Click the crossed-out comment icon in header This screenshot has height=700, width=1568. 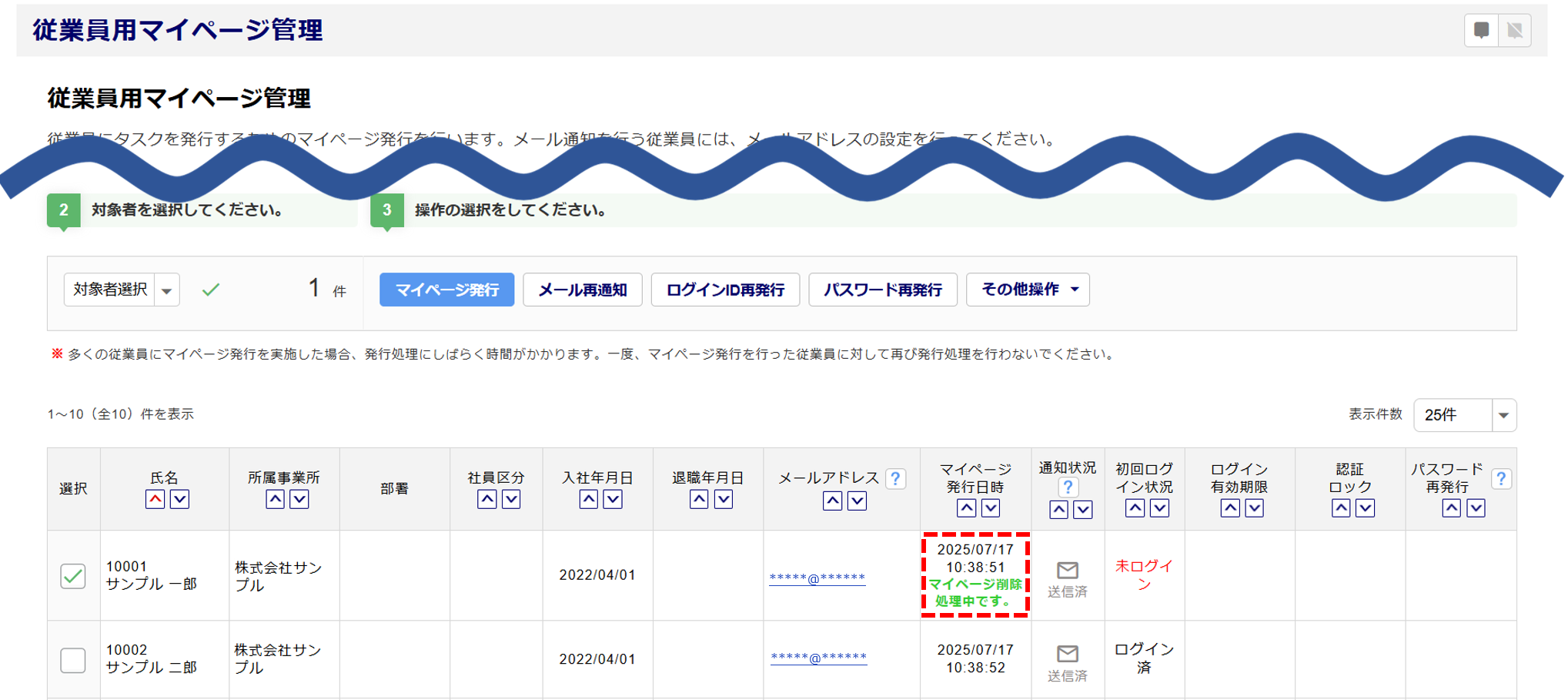[1515, 31]
